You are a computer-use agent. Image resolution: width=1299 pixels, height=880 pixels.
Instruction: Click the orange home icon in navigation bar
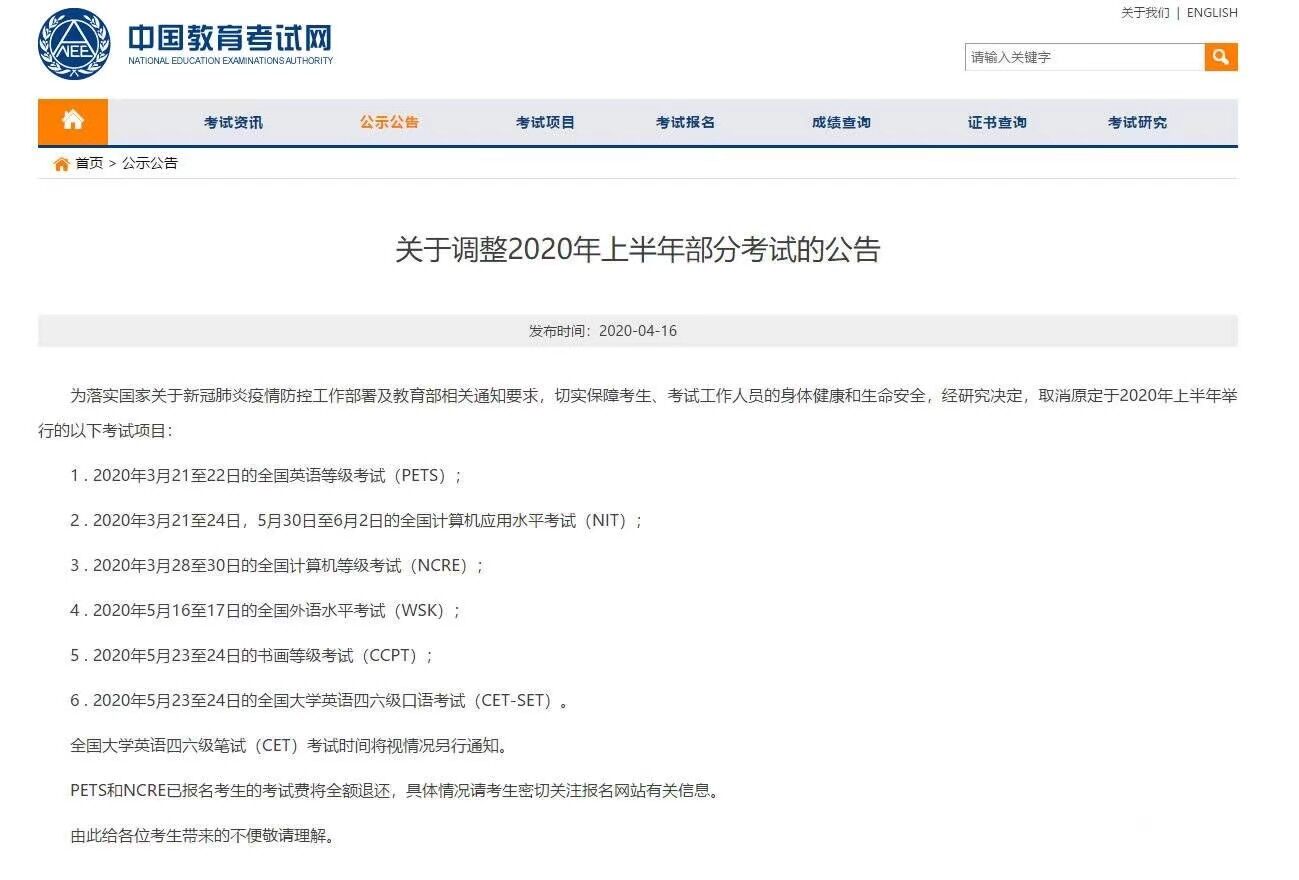click(73, 121)
